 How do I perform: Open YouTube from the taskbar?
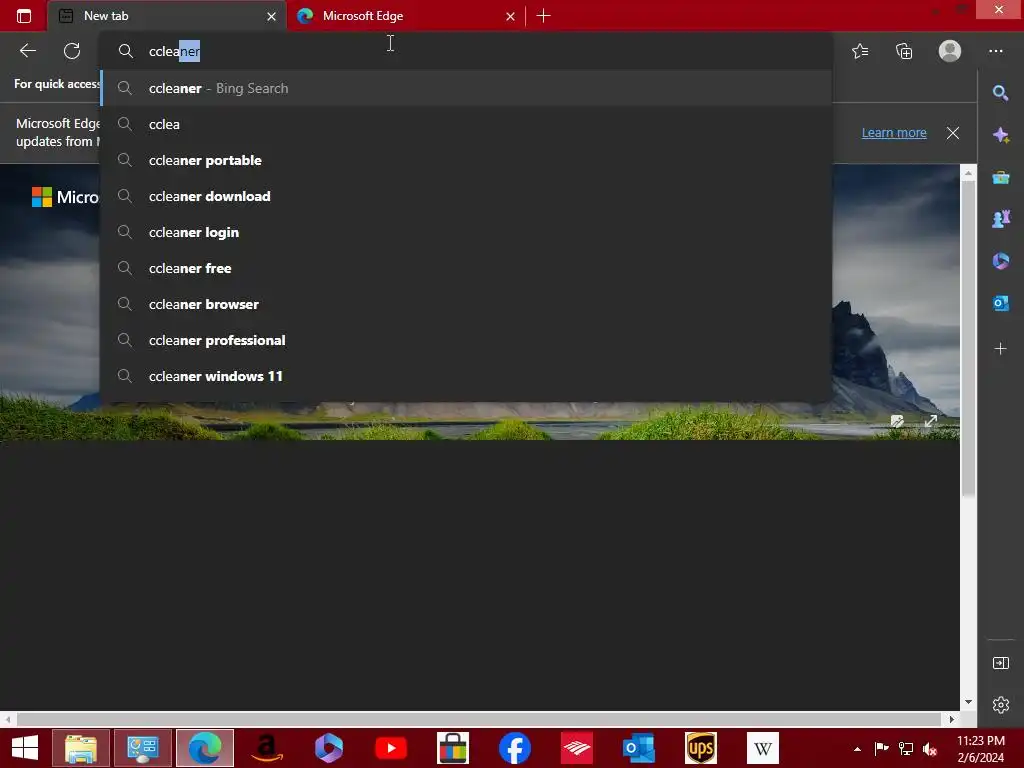(x=391, y=748)
